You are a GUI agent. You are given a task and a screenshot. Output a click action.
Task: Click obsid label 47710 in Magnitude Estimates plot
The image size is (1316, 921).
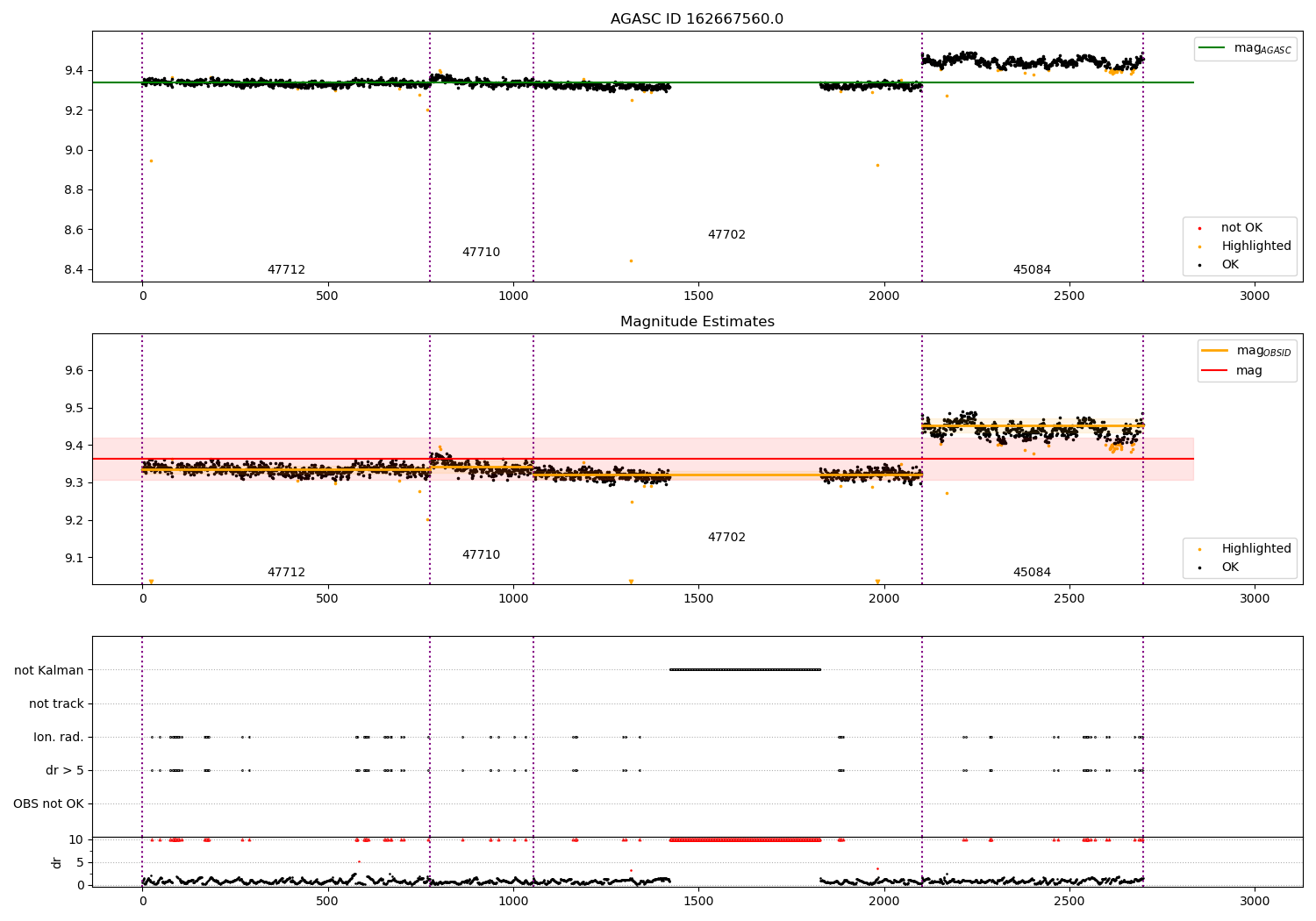pyautogui.click(x=481, y=555)
